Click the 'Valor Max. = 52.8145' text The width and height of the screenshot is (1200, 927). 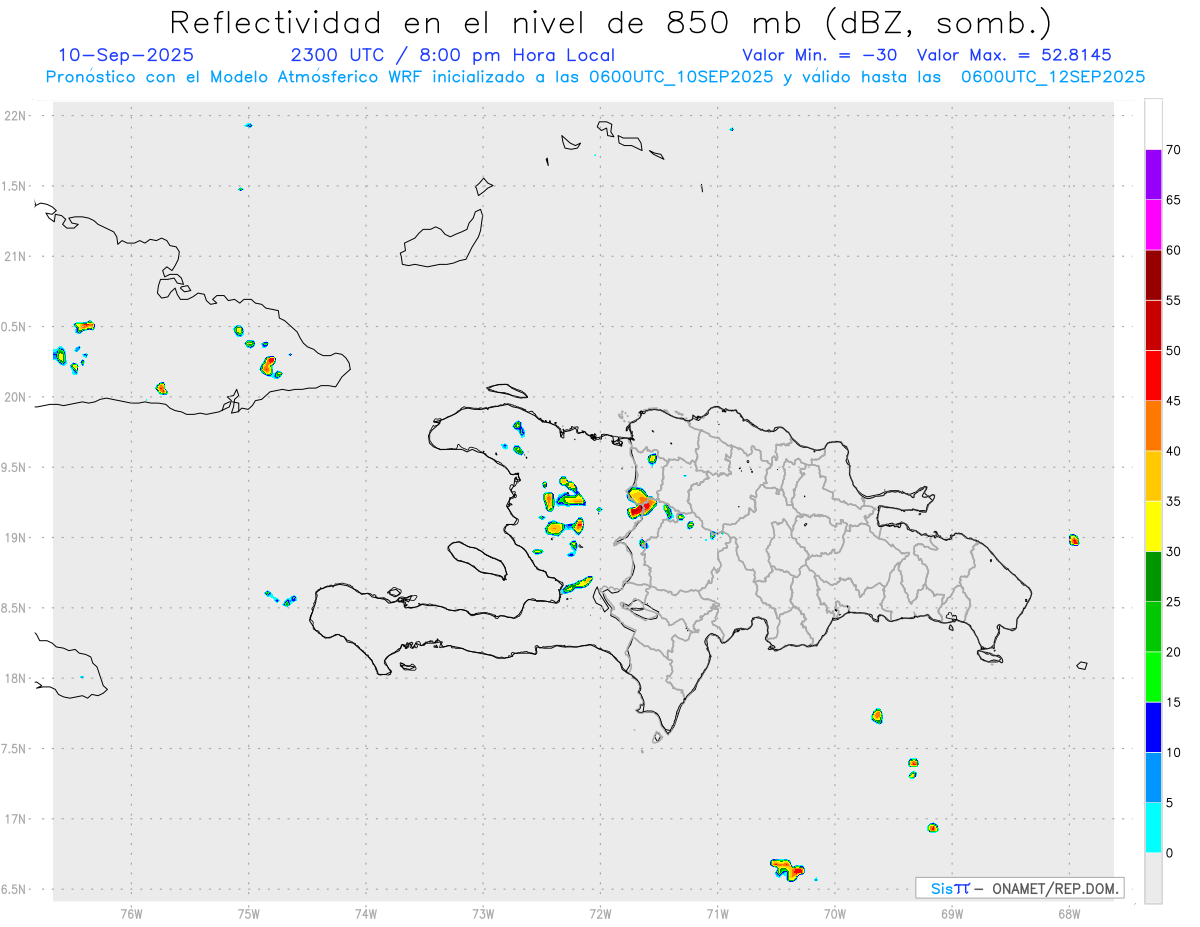point(1014,55)
